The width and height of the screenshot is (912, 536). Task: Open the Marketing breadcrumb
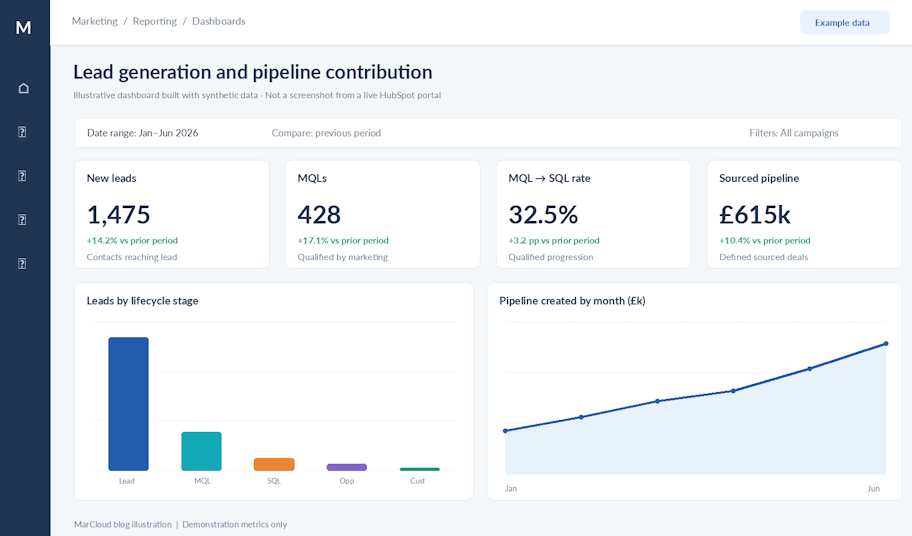95,21
